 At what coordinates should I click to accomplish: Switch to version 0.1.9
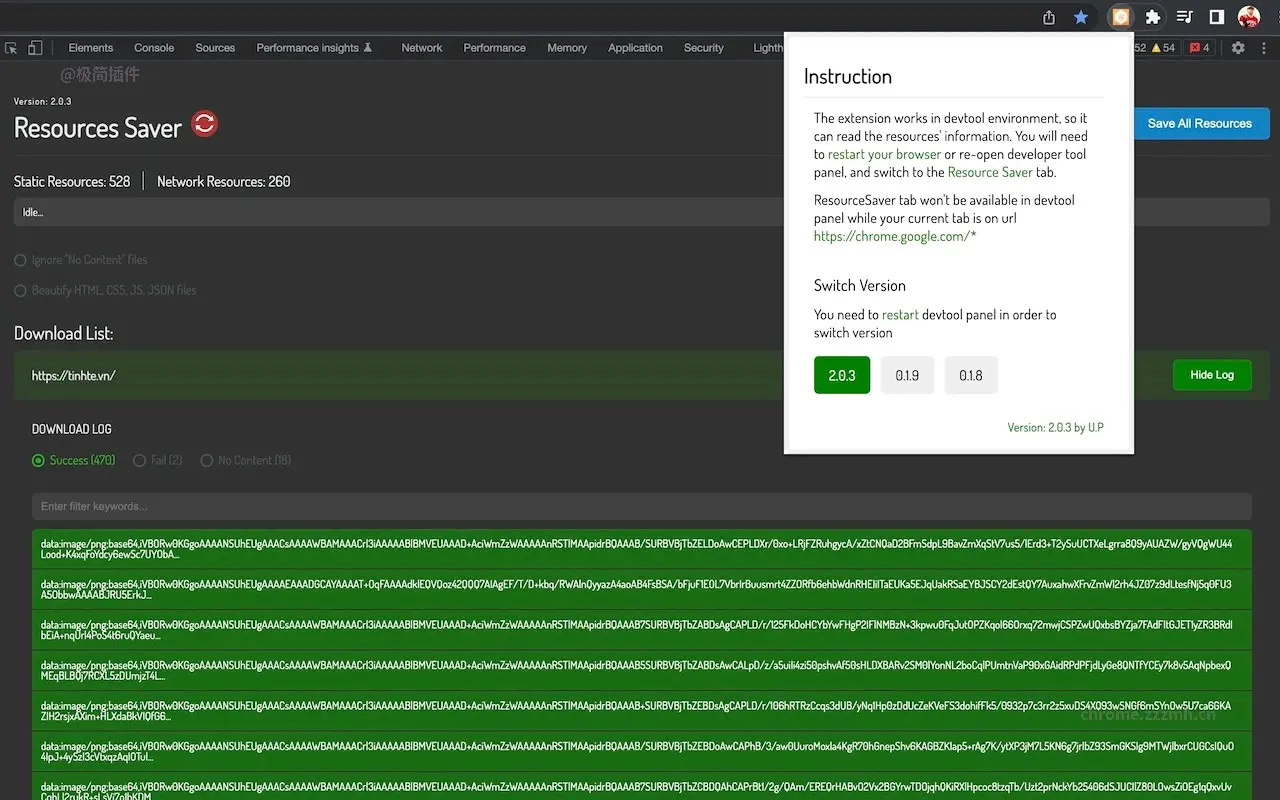coord(907,376)
